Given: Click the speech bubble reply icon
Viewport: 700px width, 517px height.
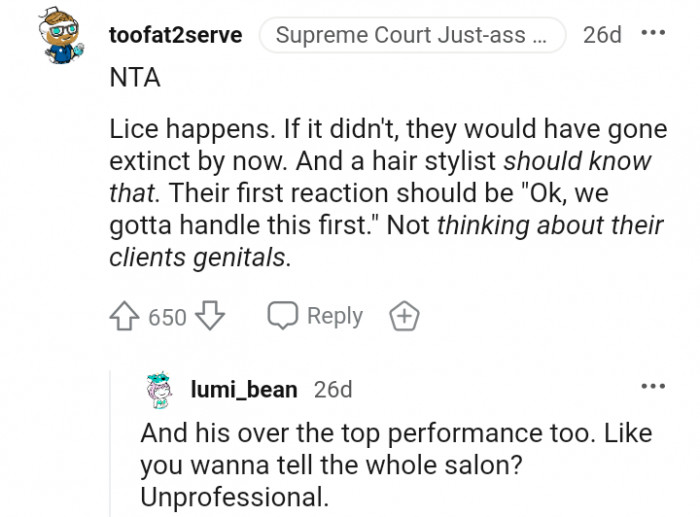Looking at the screenshot, I should point(285,316).
